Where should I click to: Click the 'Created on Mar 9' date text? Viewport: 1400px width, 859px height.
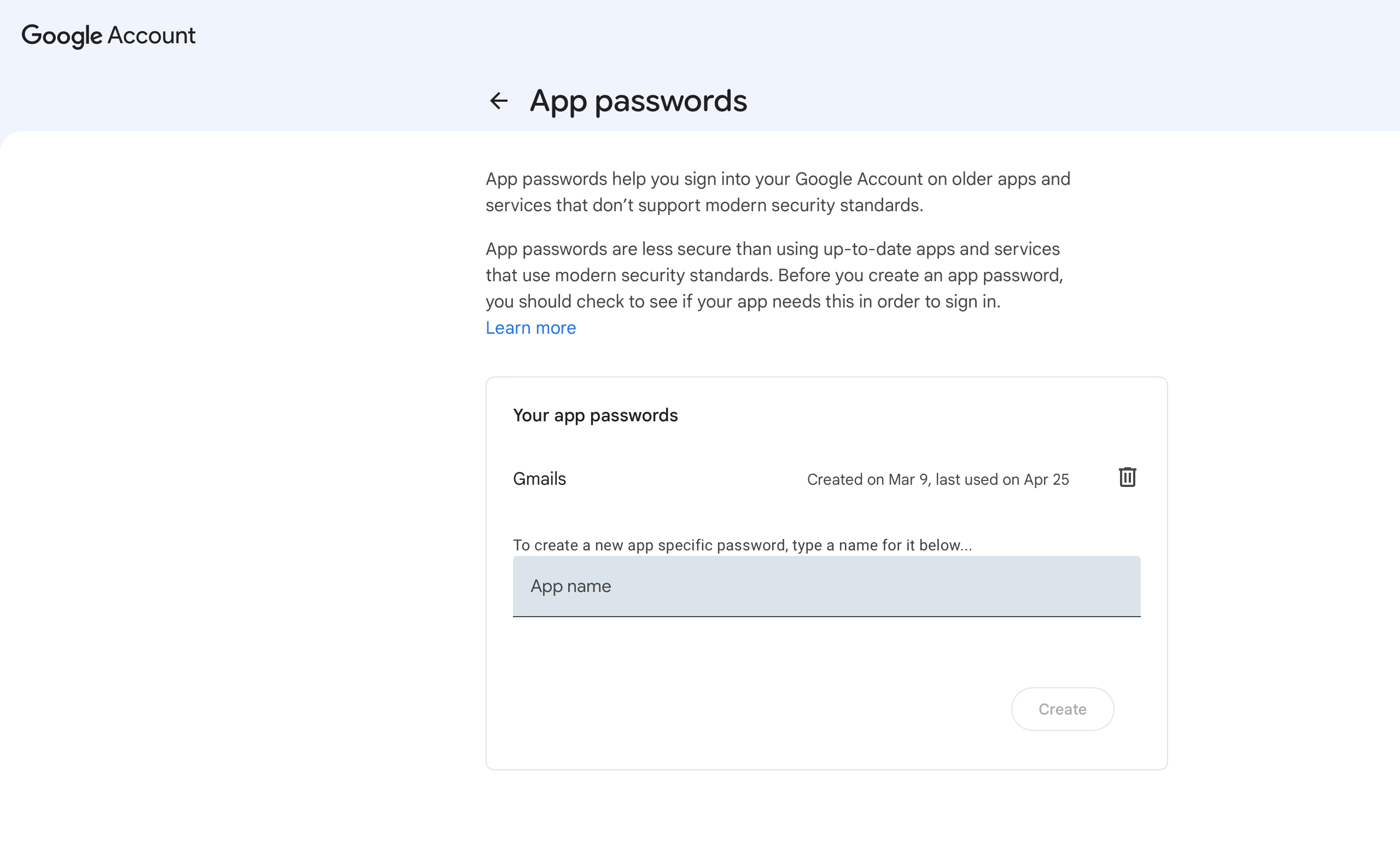coord(868,480)
